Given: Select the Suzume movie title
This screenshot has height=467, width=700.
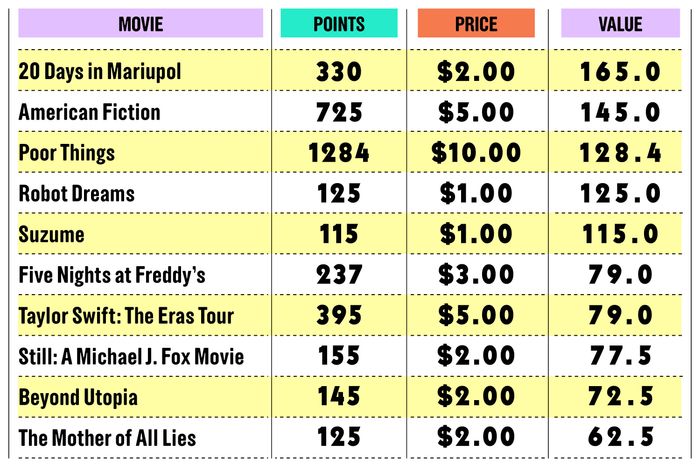Looking at the screenshot, I should click(51, 234).
